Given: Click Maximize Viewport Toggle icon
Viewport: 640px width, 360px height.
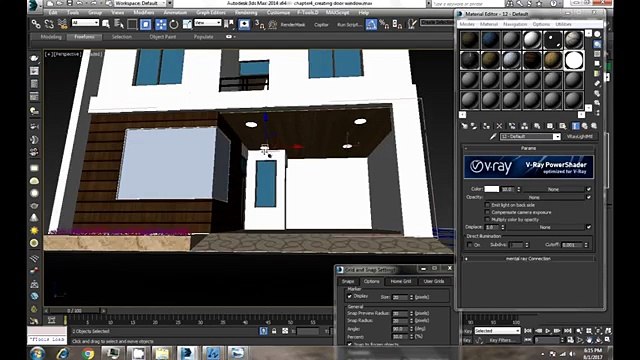Looking at the screenshot, I should coord(608,340).
